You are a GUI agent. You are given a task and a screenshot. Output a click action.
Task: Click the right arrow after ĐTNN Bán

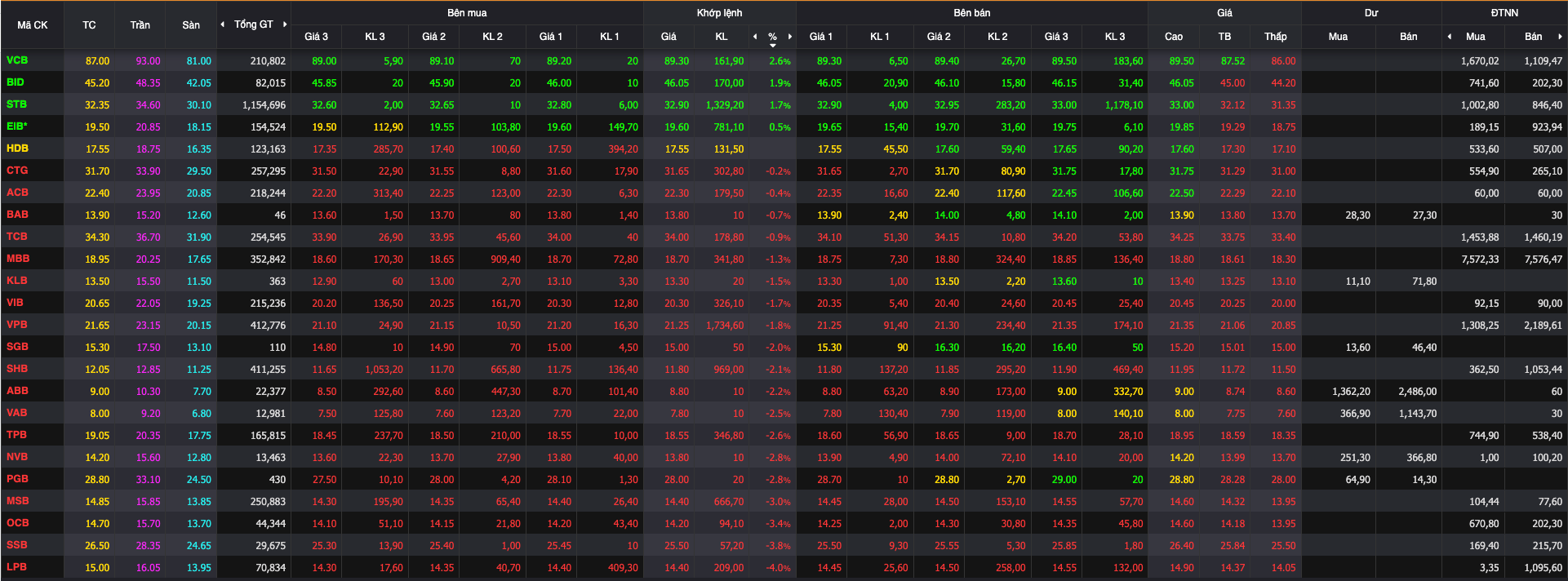click(1560, 37)
